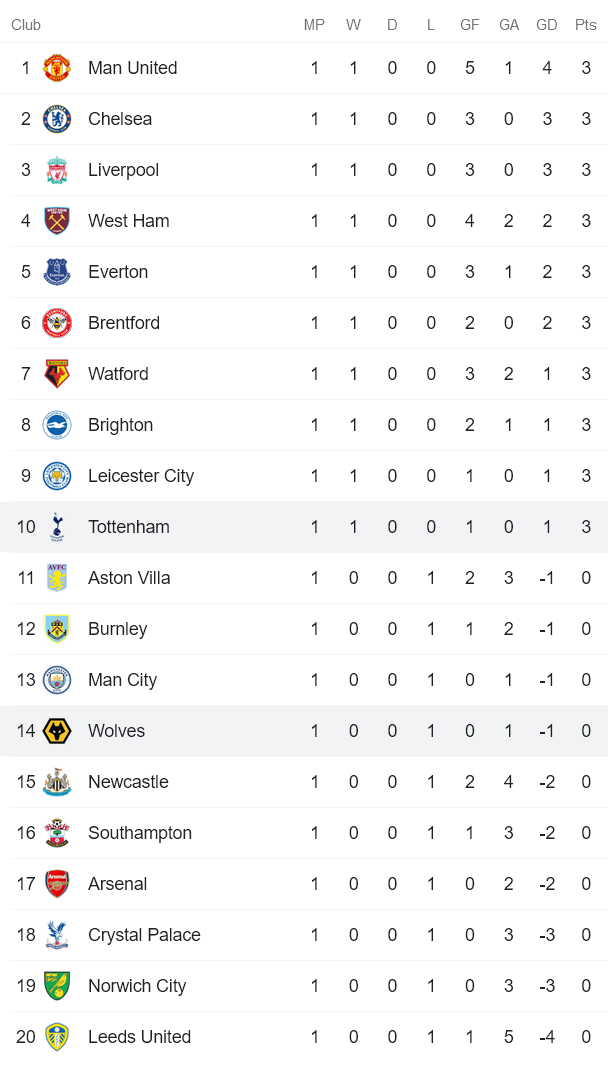
Task: Open the Man City team name link
Action: click(x=122, y=680)
